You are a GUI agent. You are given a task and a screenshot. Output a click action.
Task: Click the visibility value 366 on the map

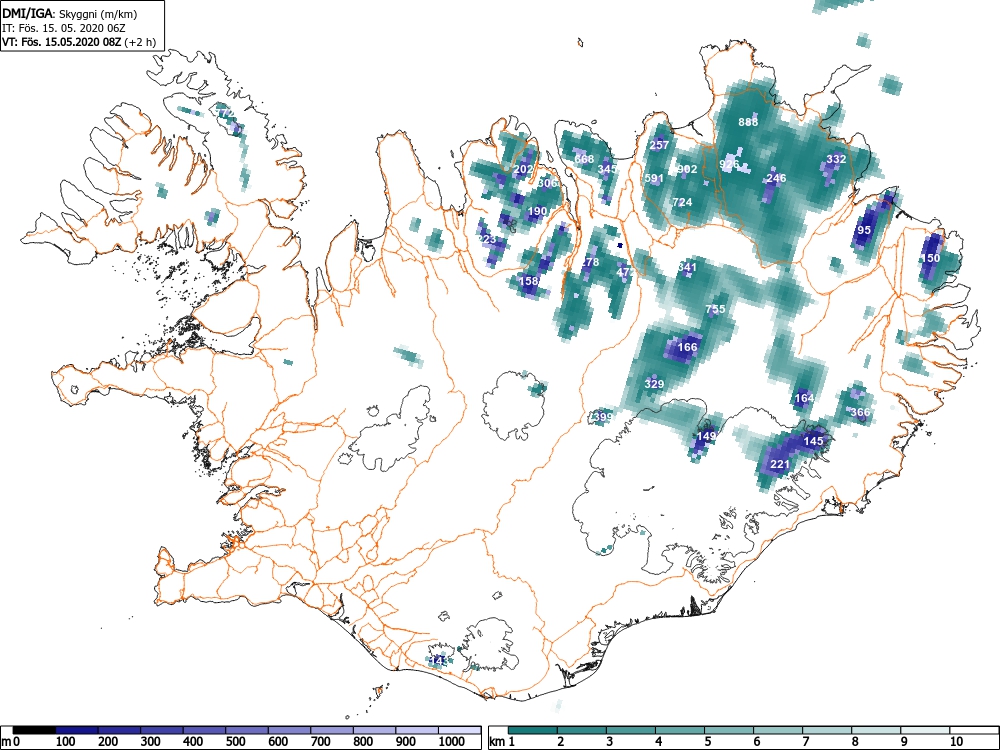[860, 413]
